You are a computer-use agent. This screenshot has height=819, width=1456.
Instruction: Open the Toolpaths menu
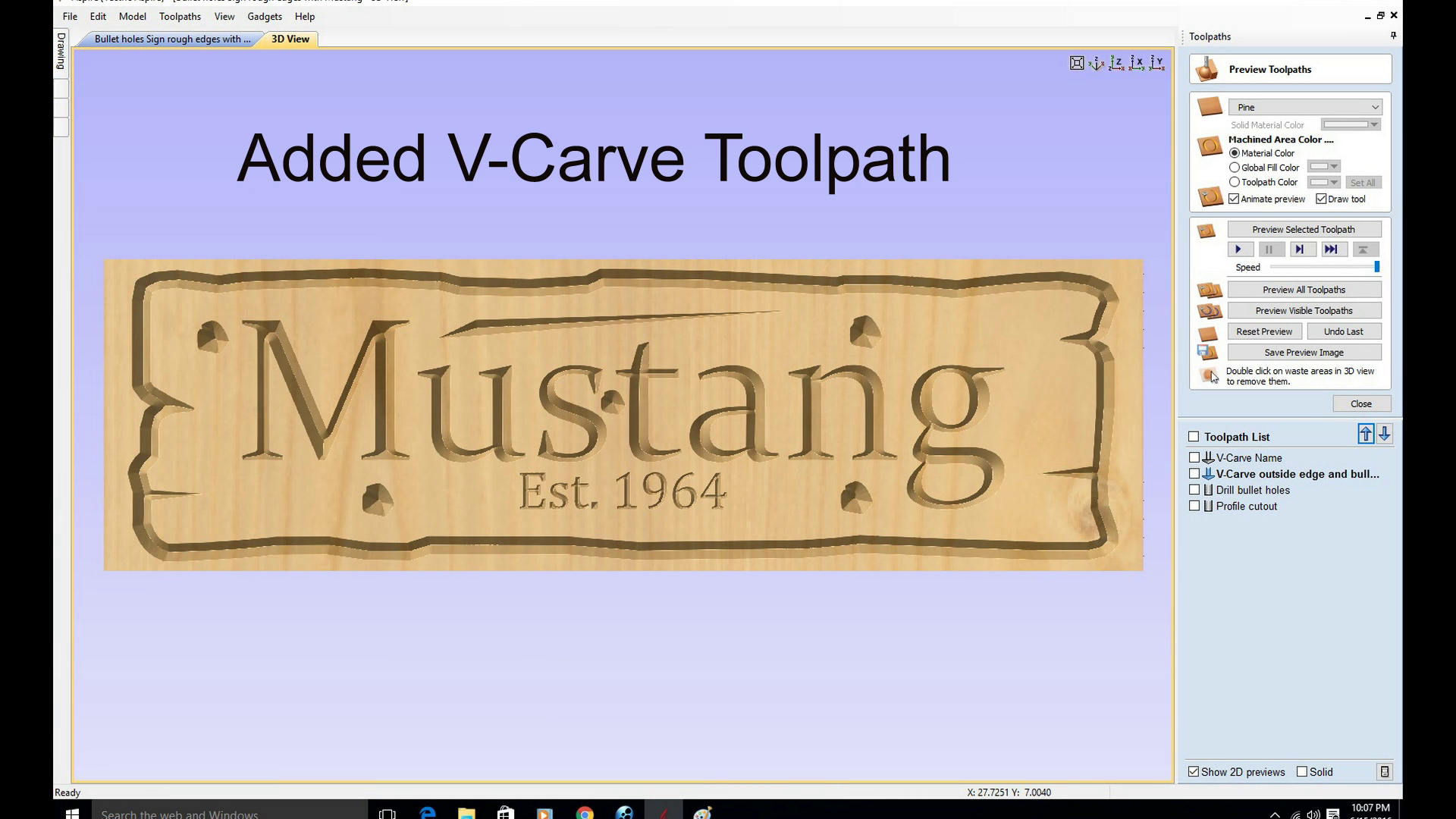tap(180, 17)
